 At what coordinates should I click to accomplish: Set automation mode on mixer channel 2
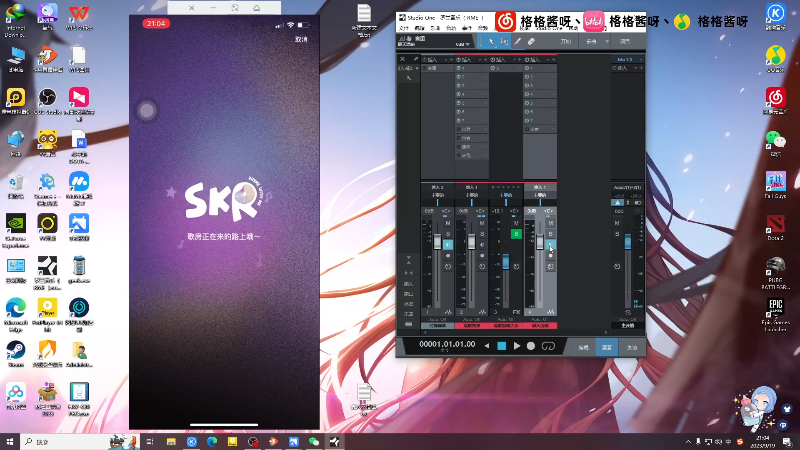(471, 319)
